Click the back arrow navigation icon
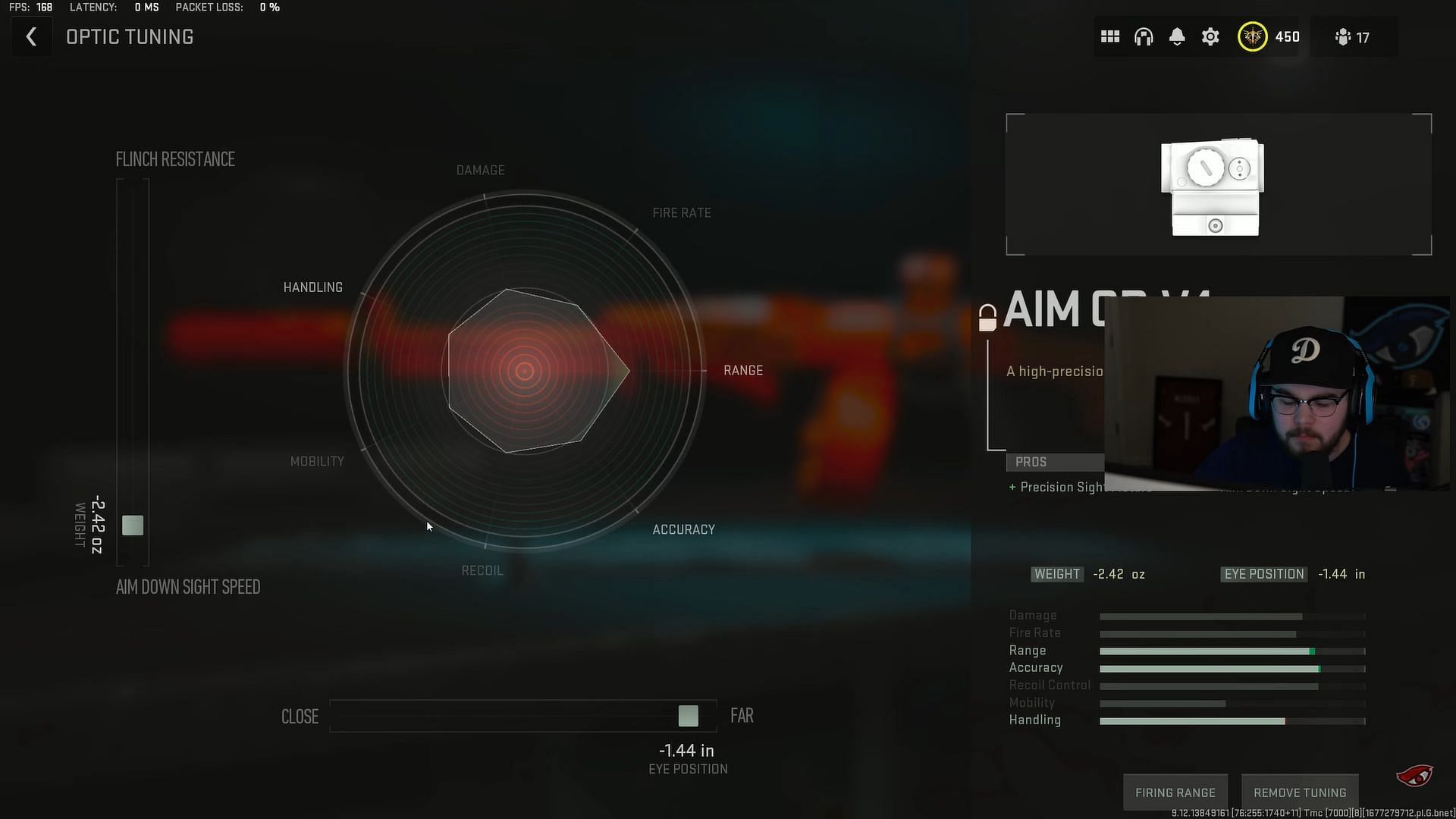 pos(30,37)
